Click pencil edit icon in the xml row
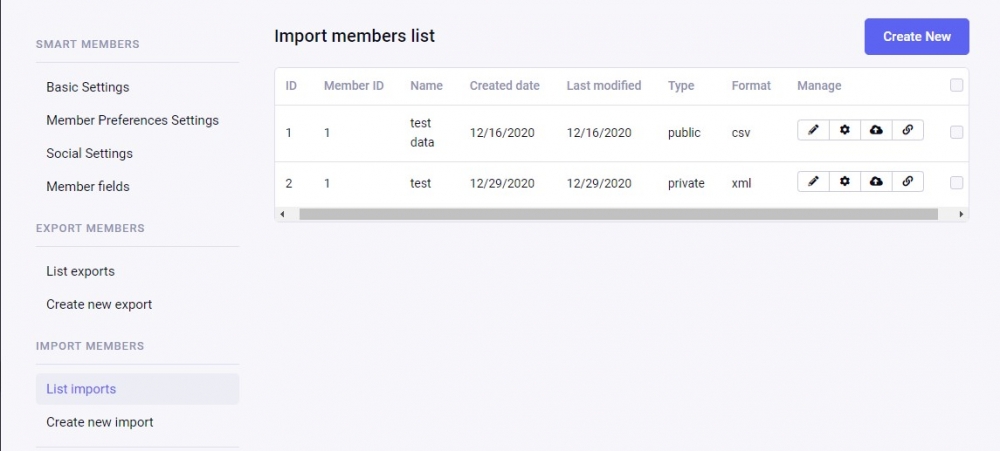The width and height of the screenshot is (1000, 451). (x=813, y=181)
